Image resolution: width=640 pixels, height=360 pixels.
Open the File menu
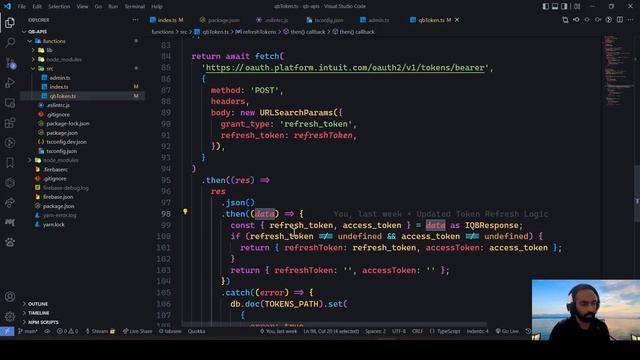[22, 7]
